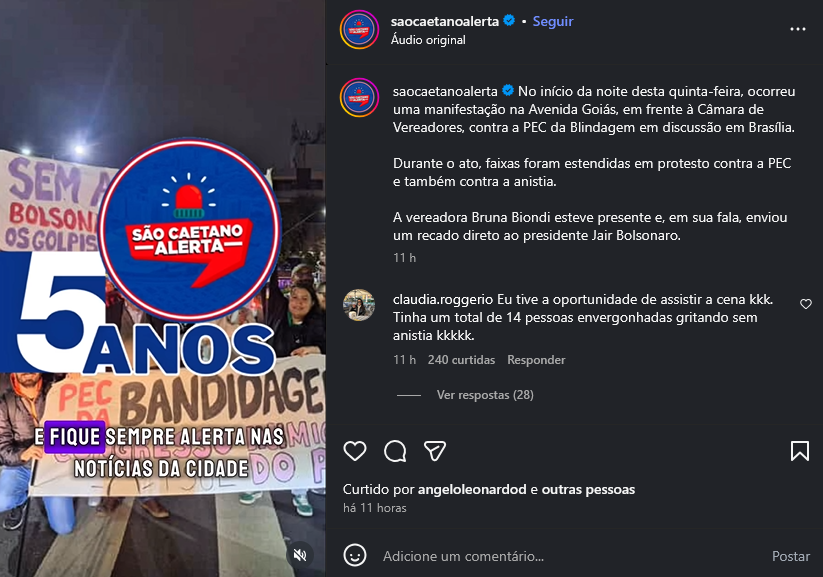This screenshot has height=577, width=823.
Task: Open comments via speech bubble icon
Action: tap(395, 451)
